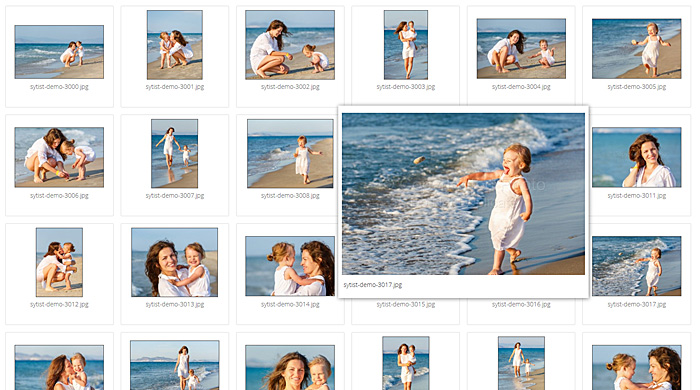Select the 'sytist-demo-3002.jpg' caption text

click(x=290, y=87)
